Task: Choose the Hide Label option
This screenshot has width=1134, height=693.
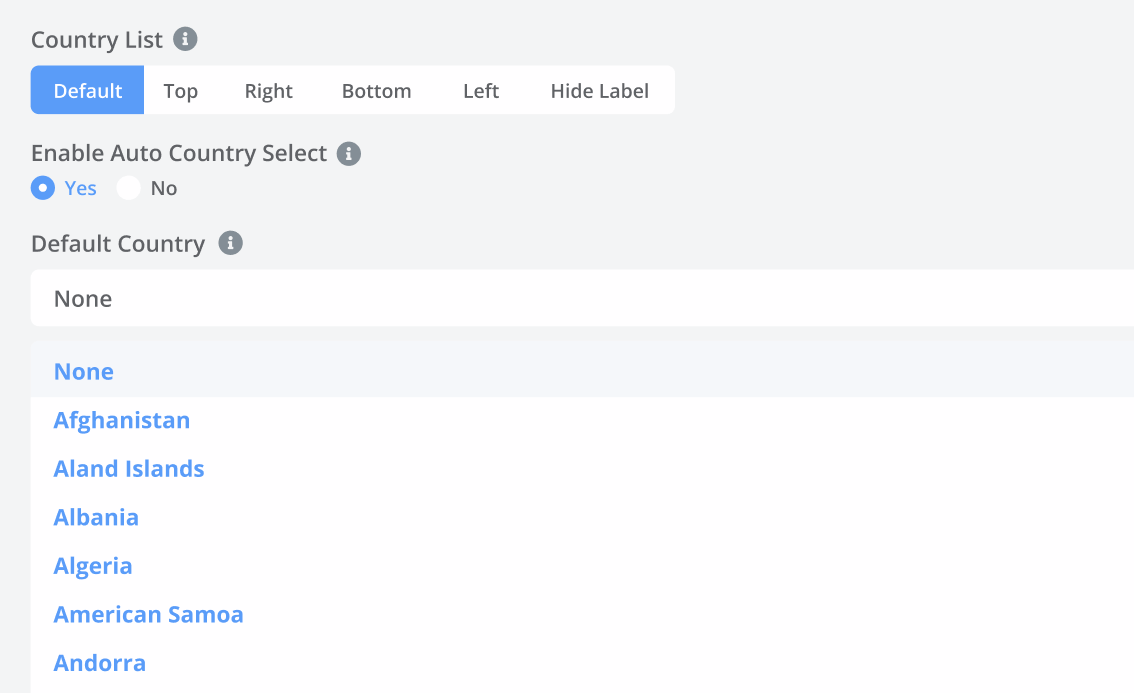Action: pyautogui.click(x=599, y=91)
